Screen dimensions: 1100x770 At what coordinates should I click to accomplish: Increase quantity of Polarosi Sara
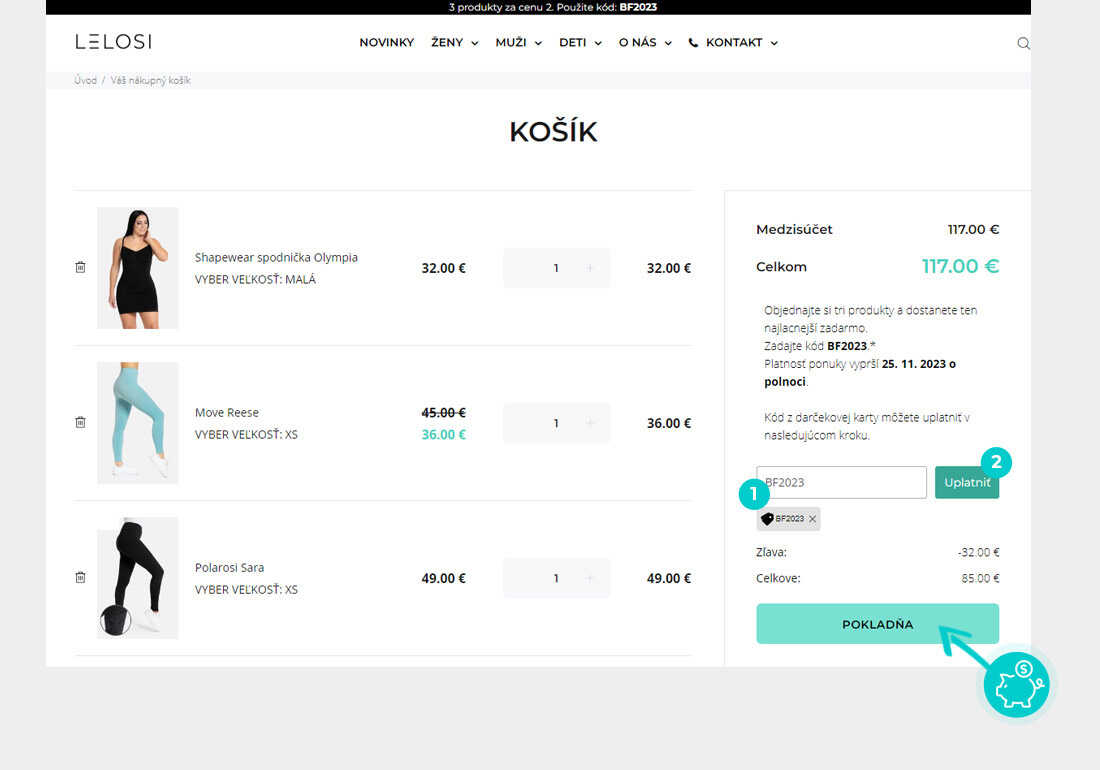[590, 578]
